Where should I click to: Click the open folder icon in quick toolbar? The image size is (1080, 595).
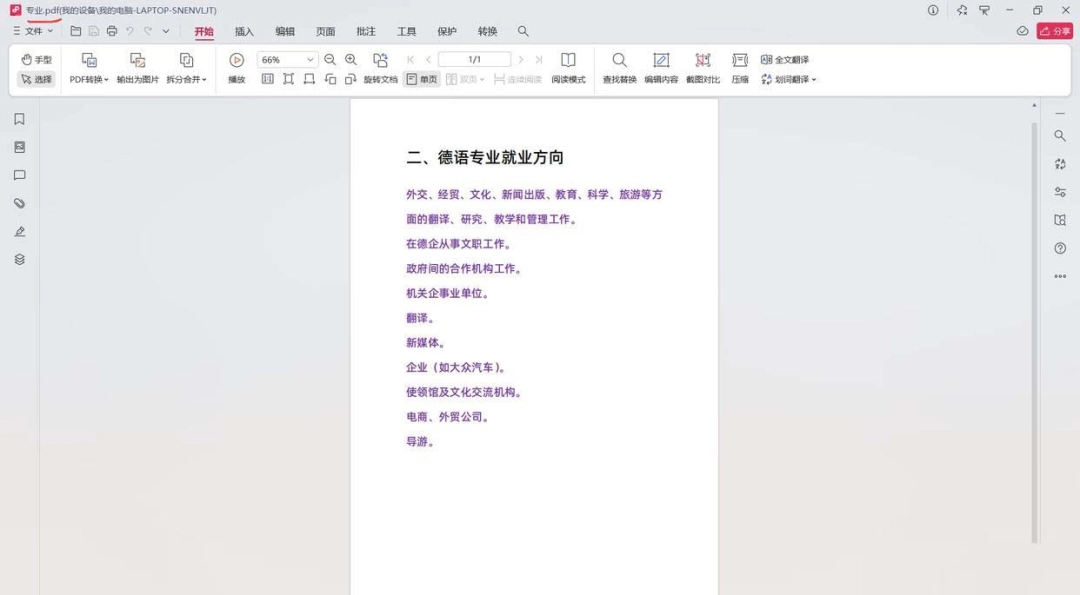(76, 31)
